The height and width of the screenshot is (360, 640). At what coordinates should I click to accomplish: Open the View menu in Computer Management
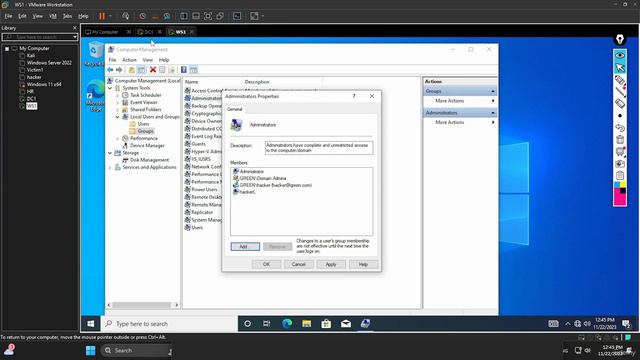[147, 60]
